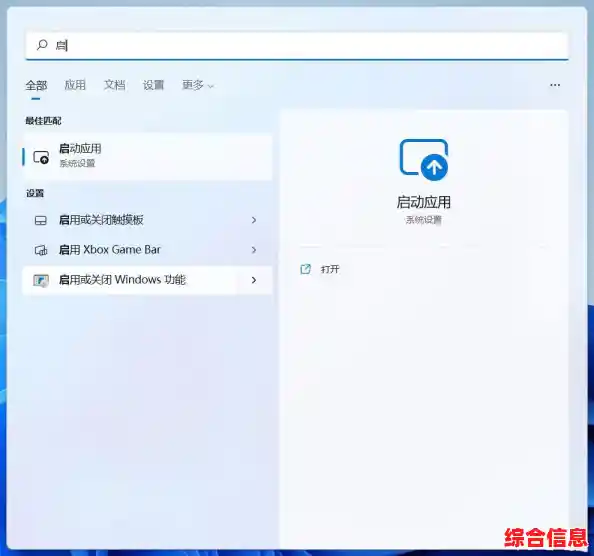Expand the 更多 dropdown
Screen dimensions: 594x556
click(198, 85)
